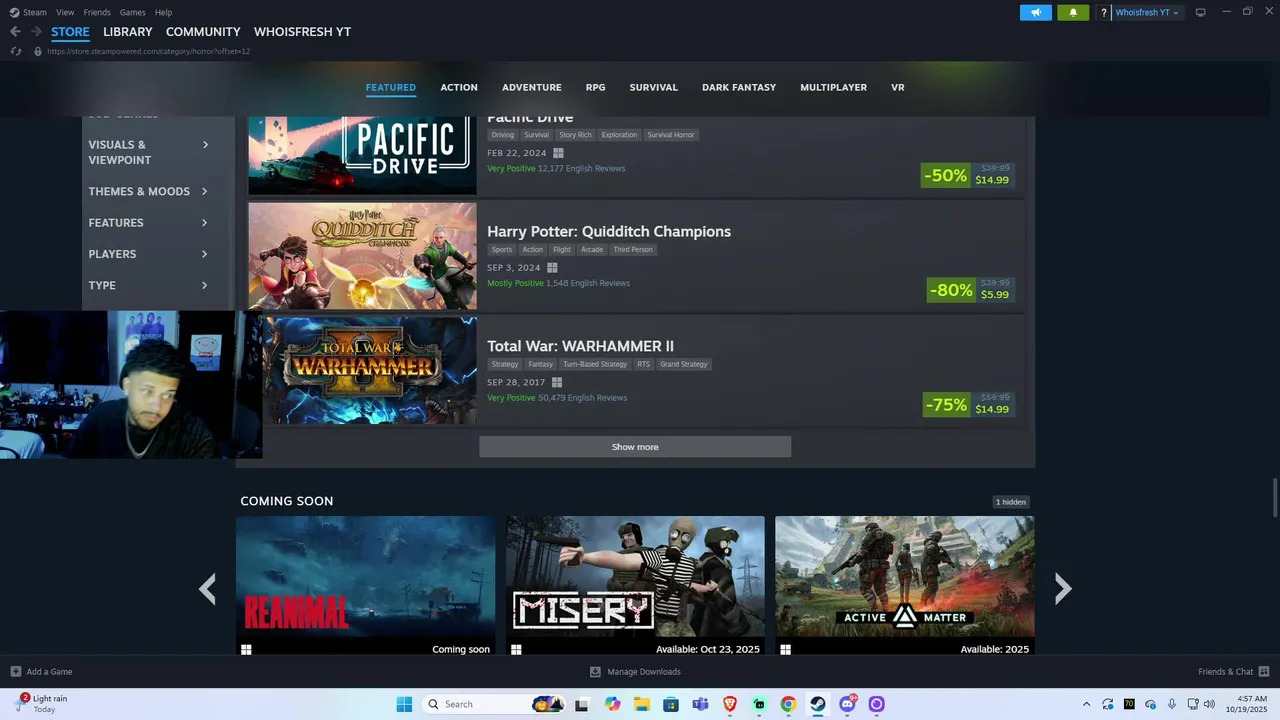Click the Add a Game plus icon
The height and width of the screenshot is (720, 1280).
15,671
